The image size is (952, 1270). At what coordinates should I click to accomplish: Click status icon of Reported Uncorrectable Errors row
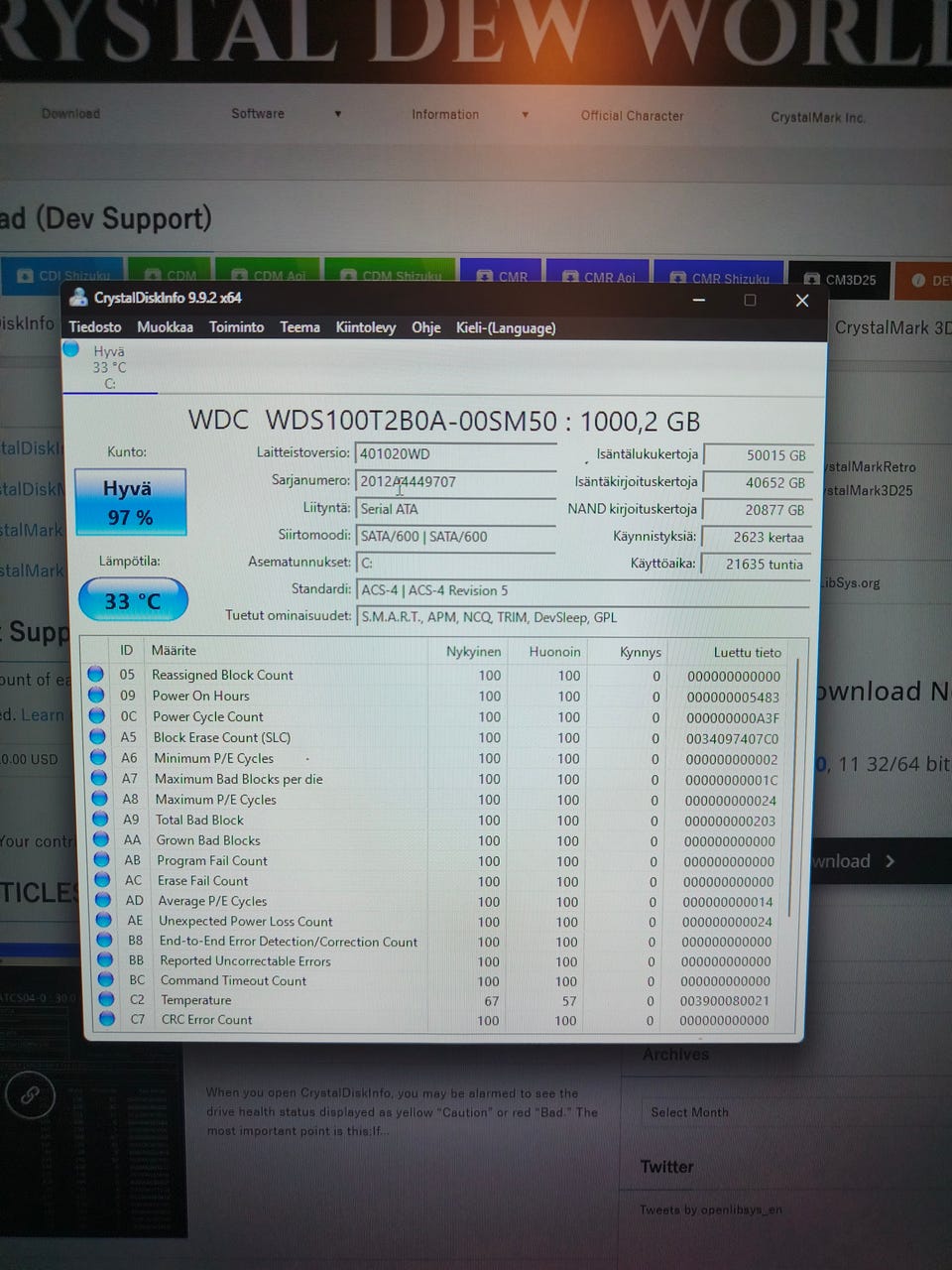[x=105, y=959]
